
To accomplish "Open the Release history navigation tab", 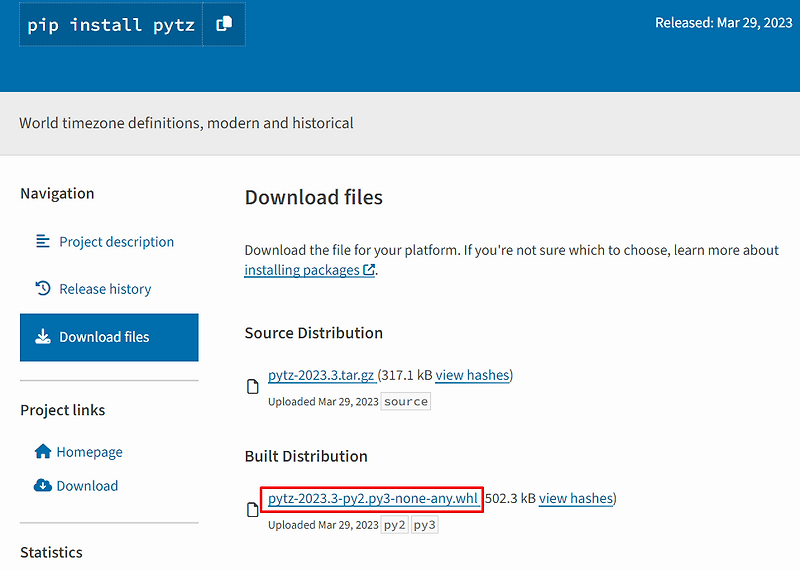I will [105, 289].
